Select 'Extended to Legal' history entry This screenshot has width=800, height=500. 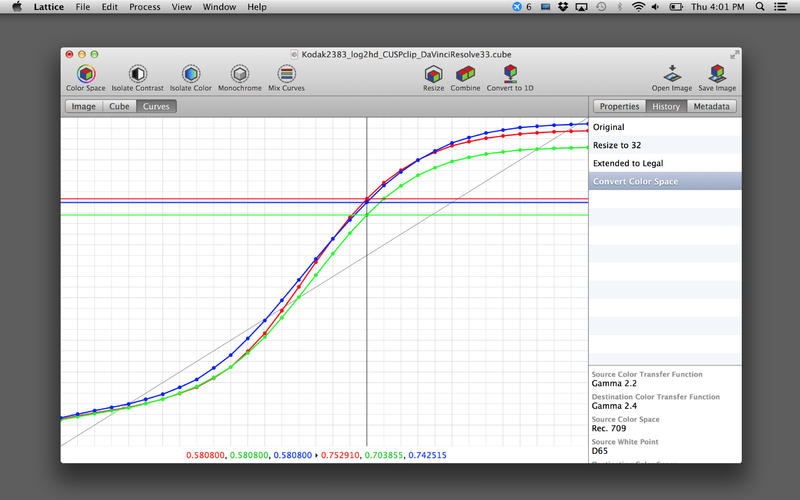628,163
